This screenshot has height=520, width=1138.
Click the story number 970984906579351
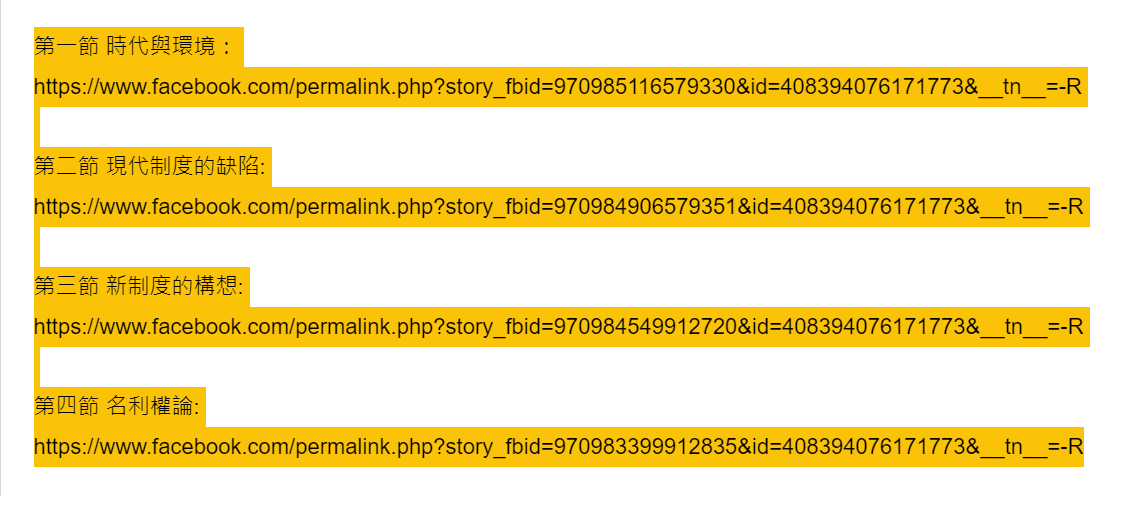pyautogui.click(x=645, y=207)
